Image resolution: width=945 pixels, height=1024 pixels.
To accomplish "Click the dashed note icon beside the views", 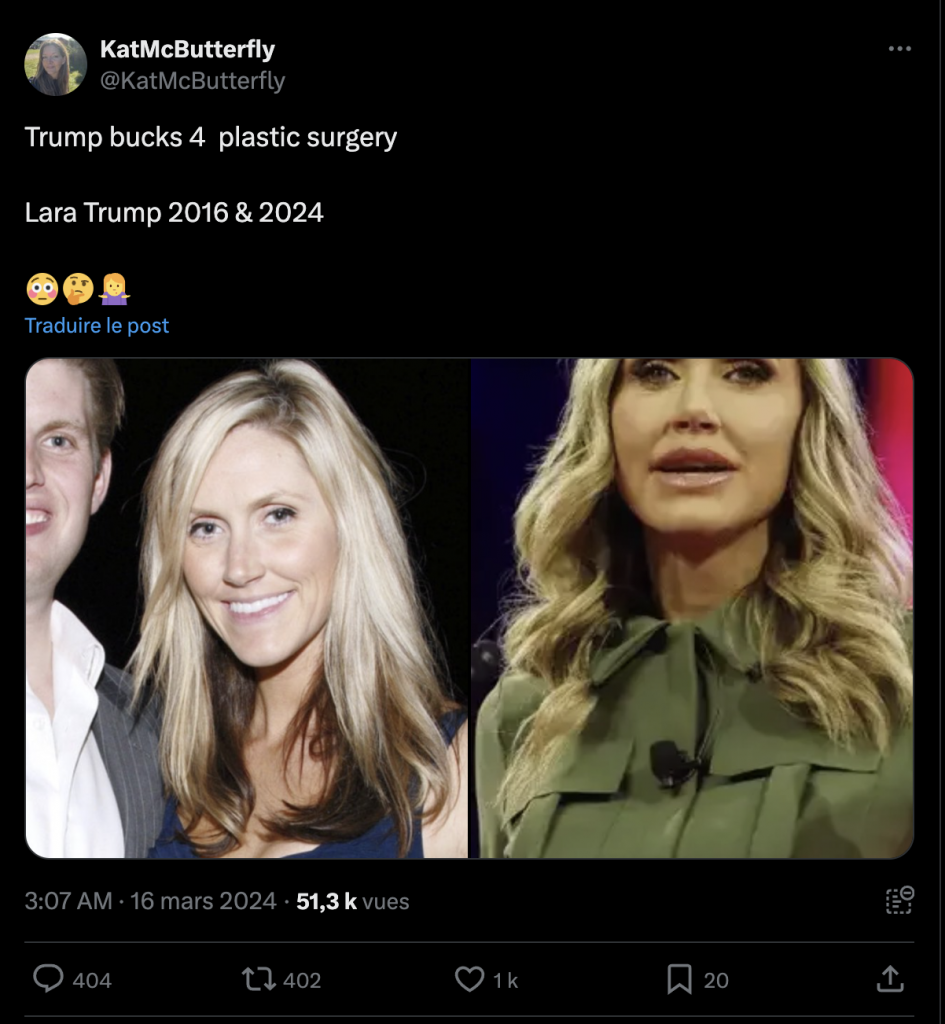I will tap(899, 900).
